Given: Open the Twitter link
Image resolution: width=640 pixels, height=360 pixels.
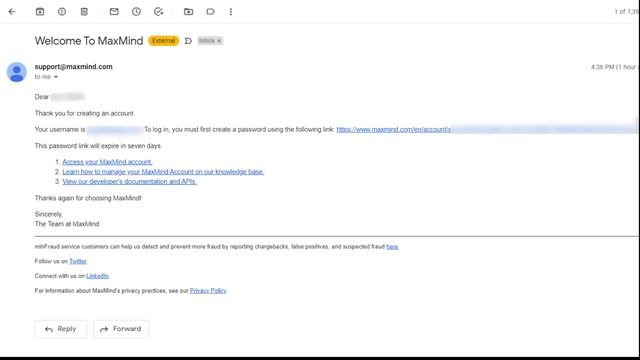Looking at the screenshot, I should point(78,261).
